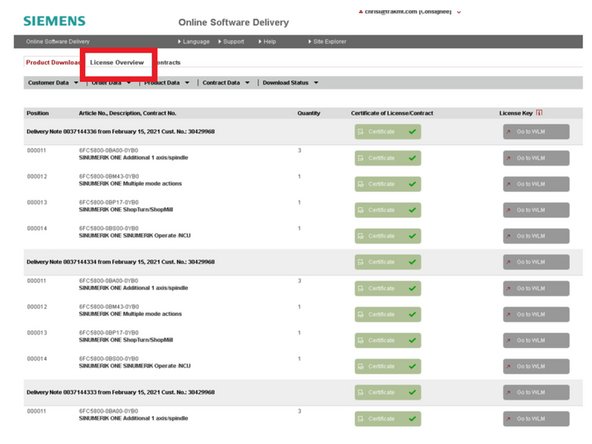
Task: Go to WLM for Delivery Note 0037144336
Action: pos(536,132)
